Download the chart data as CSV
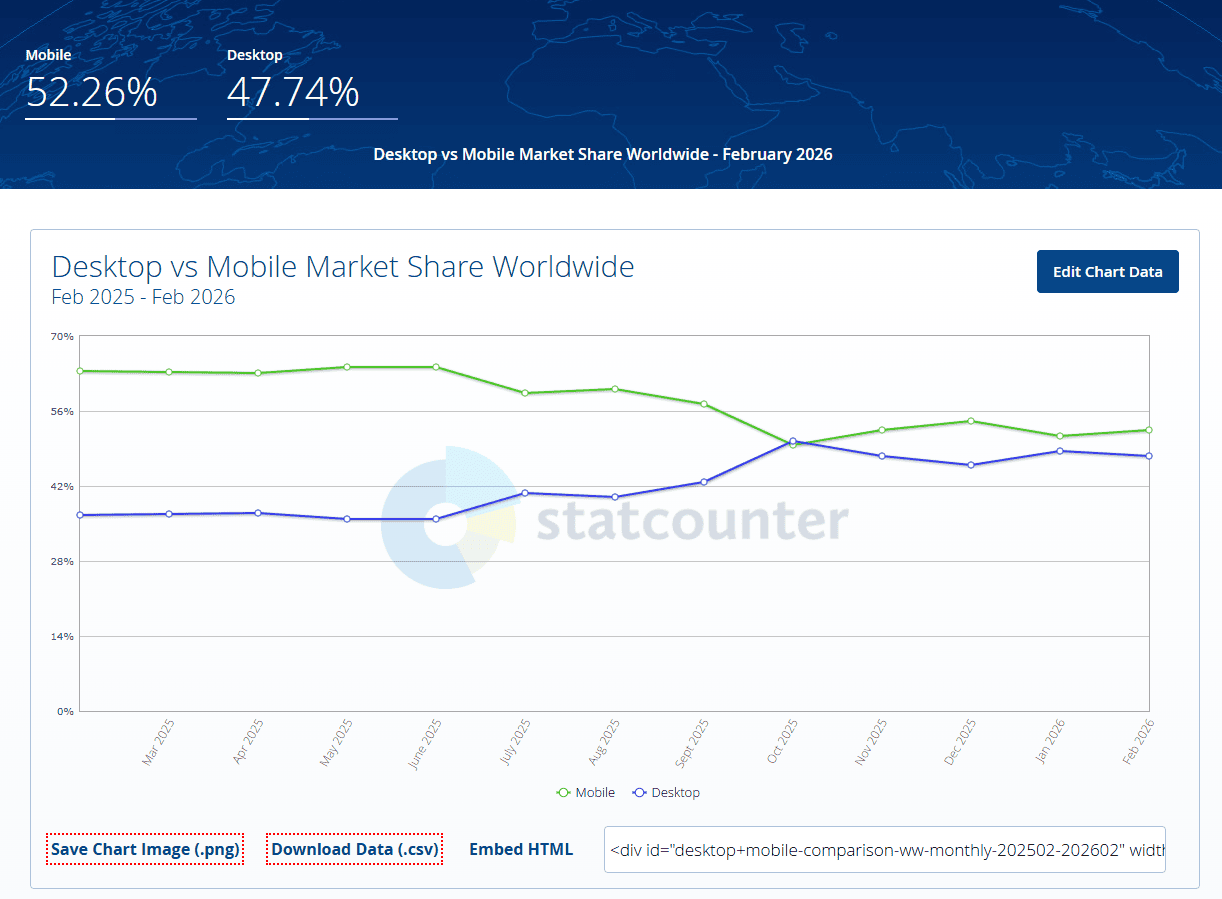 click(354, 848)
